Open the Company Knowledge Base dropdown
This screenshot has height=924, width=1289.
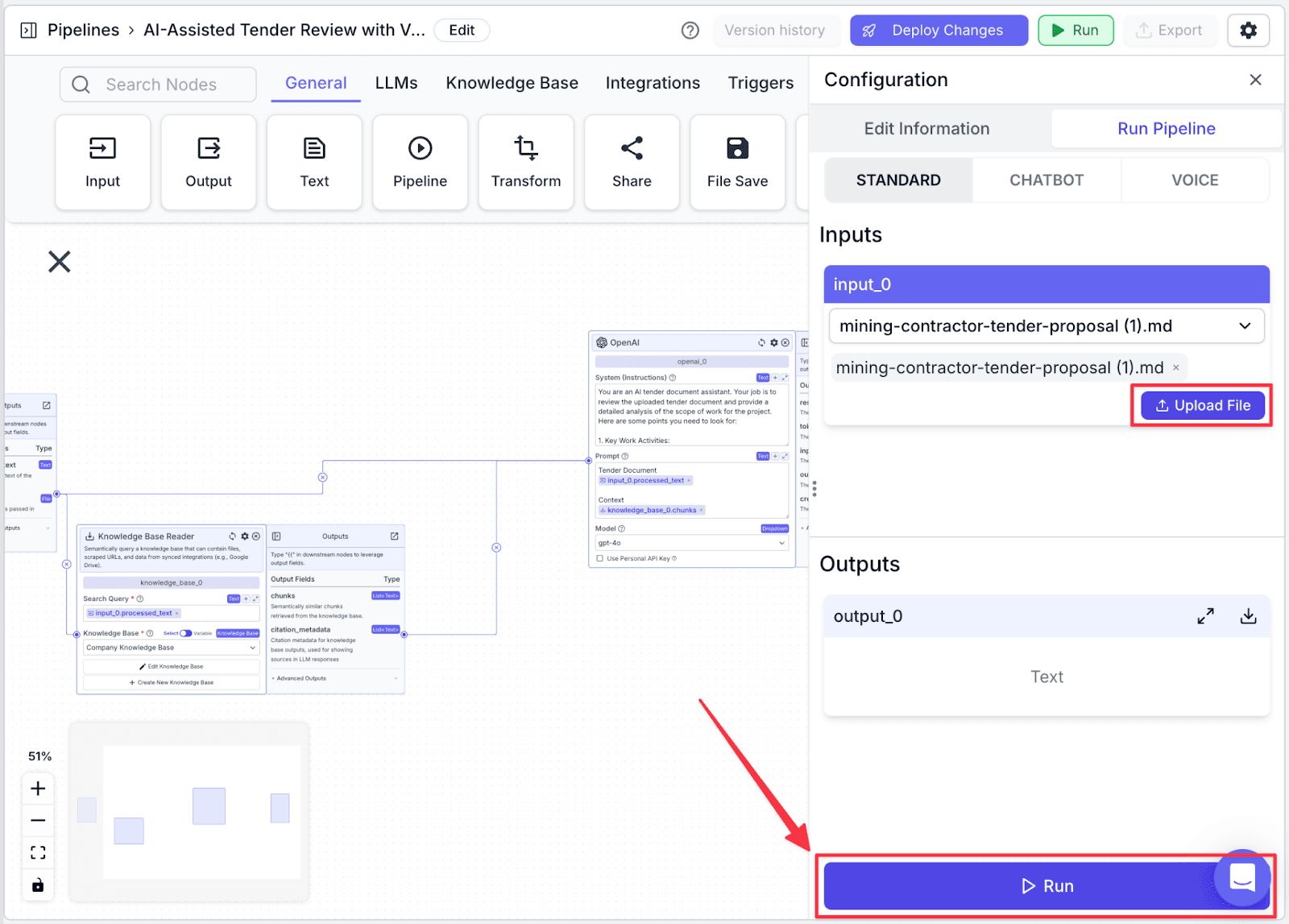[172, 648]
